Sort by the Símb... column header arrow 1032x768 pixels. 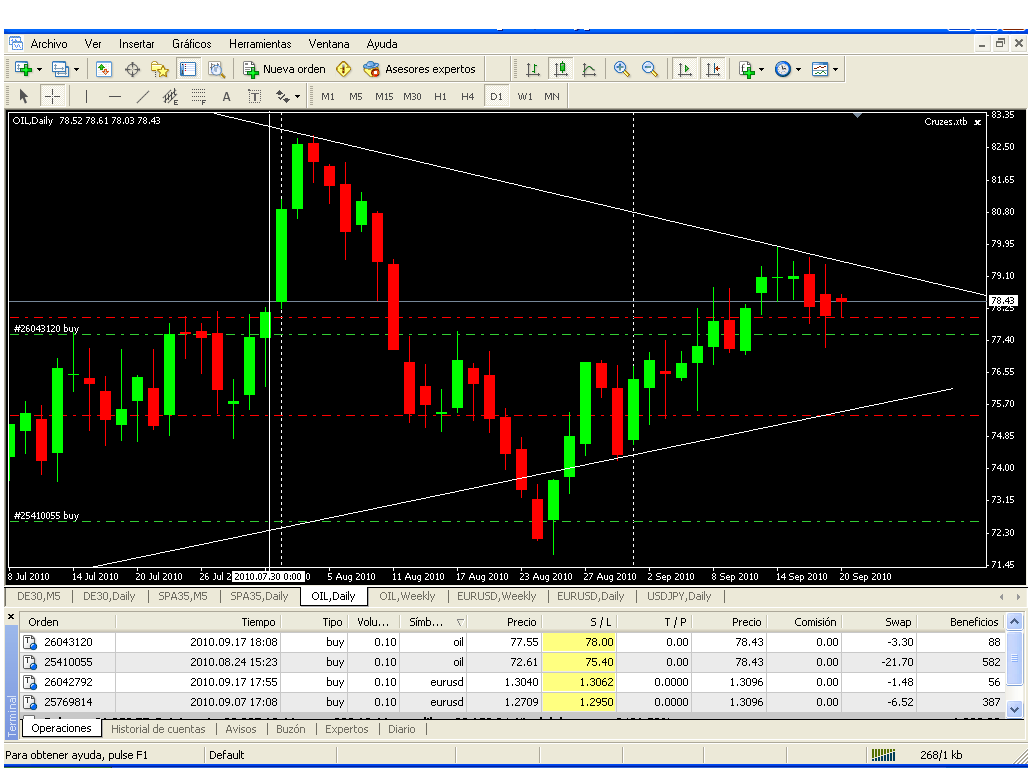(x=460, y=623)
